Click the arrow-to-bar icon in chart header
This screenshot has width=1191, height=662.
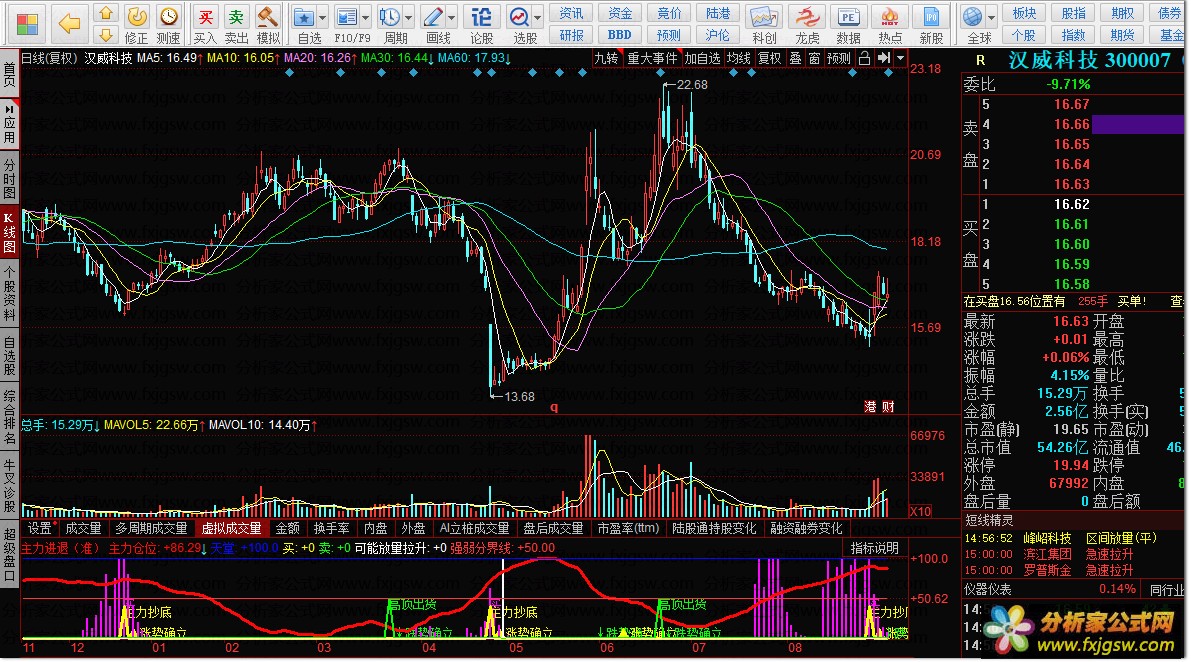(883, 58)
